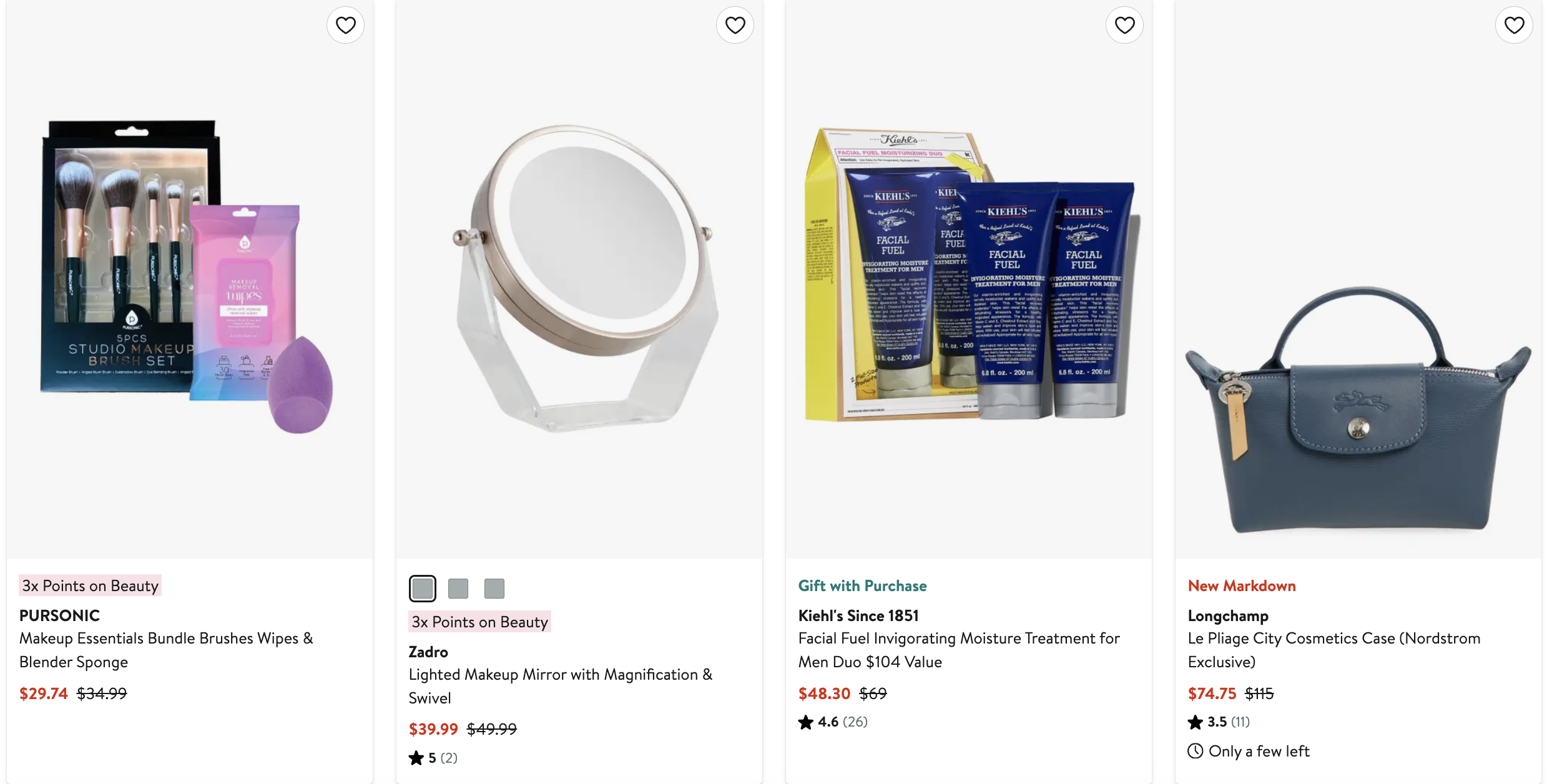Select the first Zadro mirror color swatch
The width and height of the screenshot is (1547, 784).
click(423, 589)
